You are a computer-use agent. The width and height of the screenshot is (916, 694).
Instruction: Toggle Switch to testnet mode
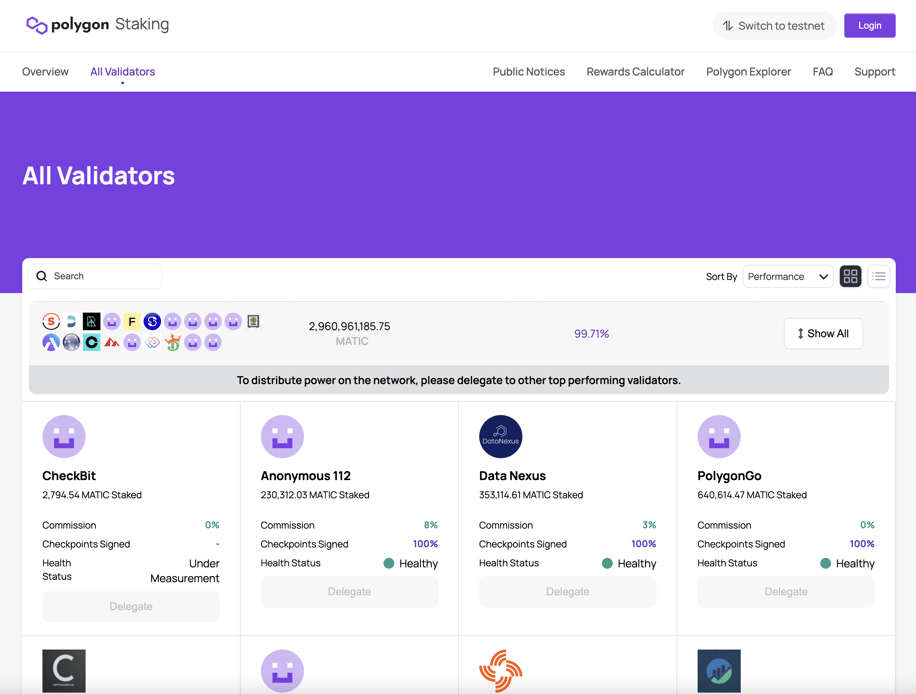tap(774, 25)
